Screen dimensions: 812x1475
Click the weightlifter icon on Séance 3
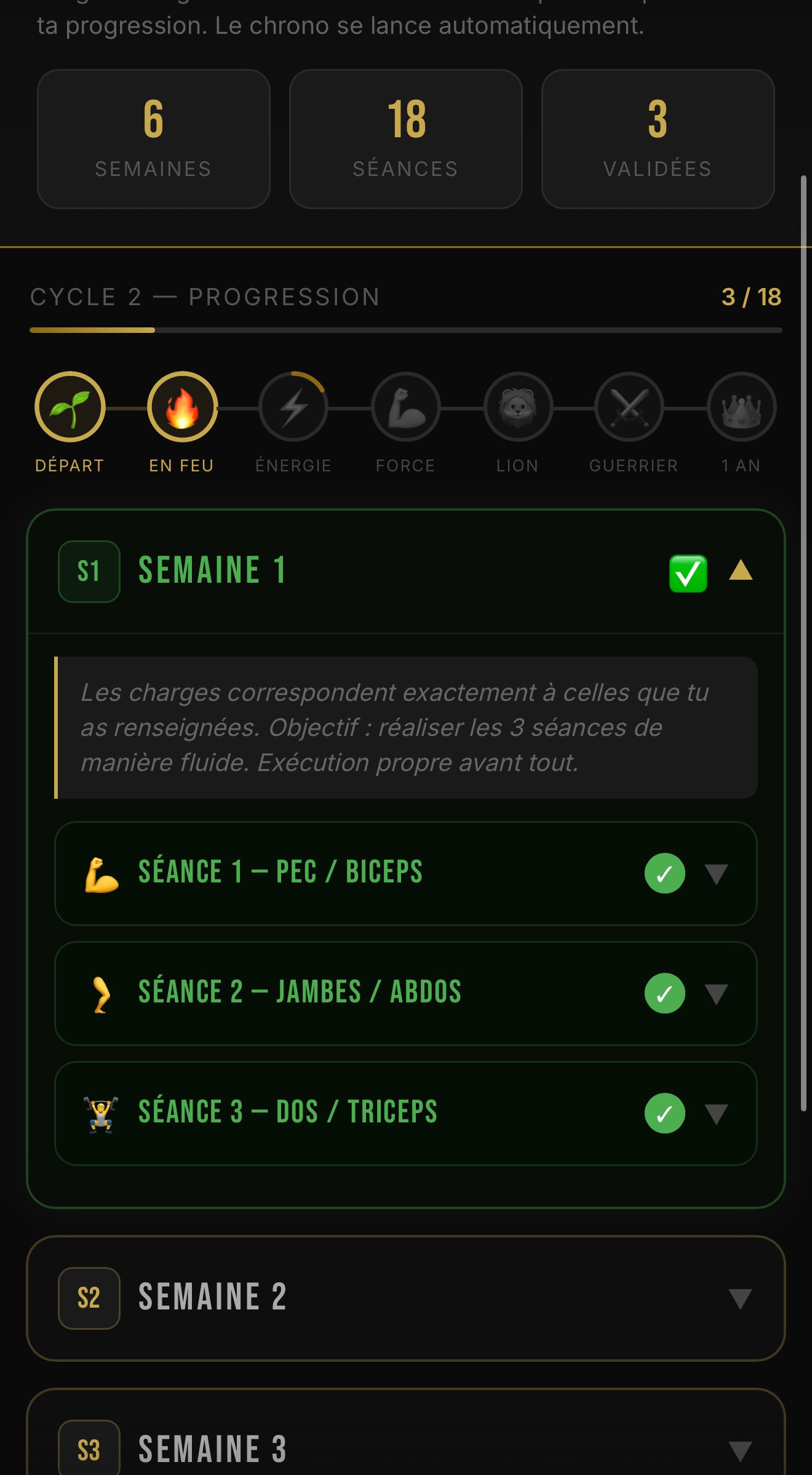(x=101, y=1111)
